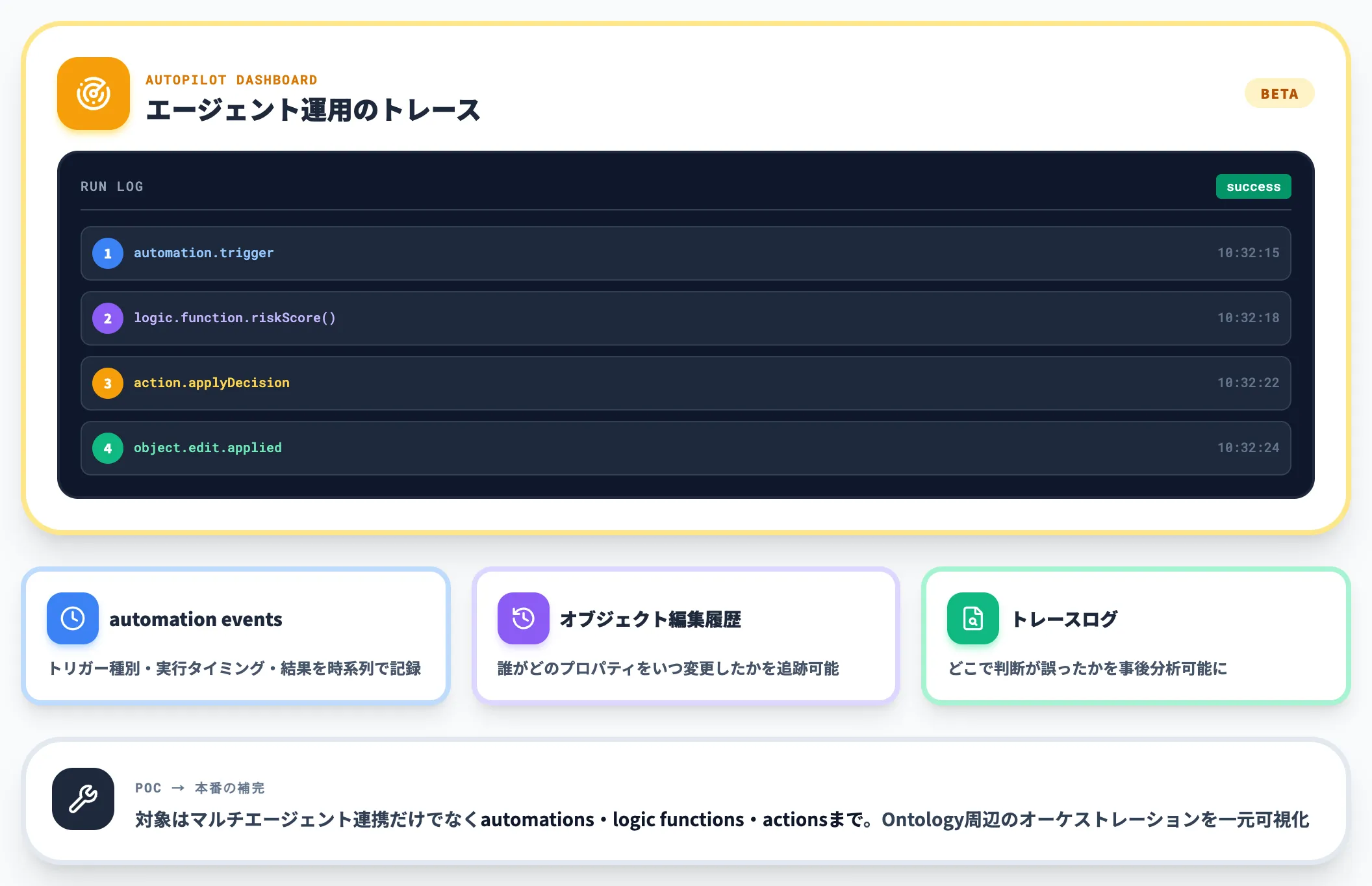The width and height of the screenshot is (1372, 886).
Task: Click the トレースログ card title
Action: 1064,619
